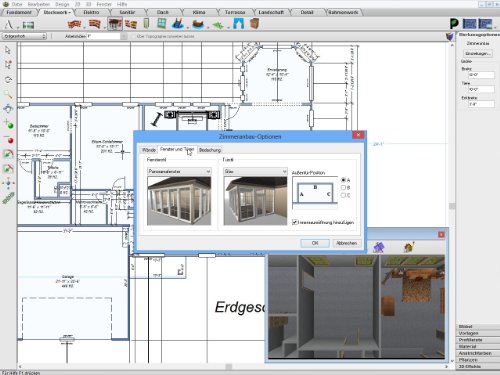The width and height of the screenshot is (500, 375).
Task: Select the magnifier zoom tool in left toolbar
Action: point(8,95)
